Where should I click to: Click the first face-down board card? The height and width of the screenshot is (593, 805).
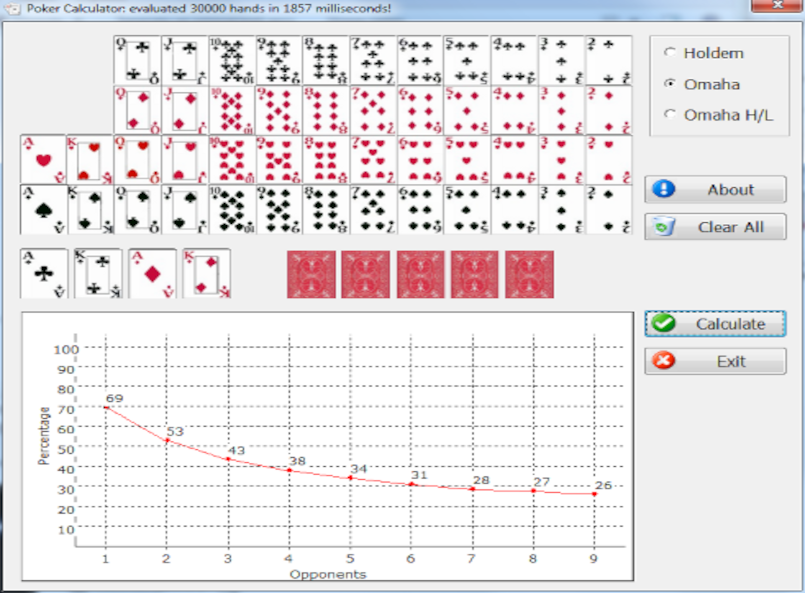coord(311,274)
